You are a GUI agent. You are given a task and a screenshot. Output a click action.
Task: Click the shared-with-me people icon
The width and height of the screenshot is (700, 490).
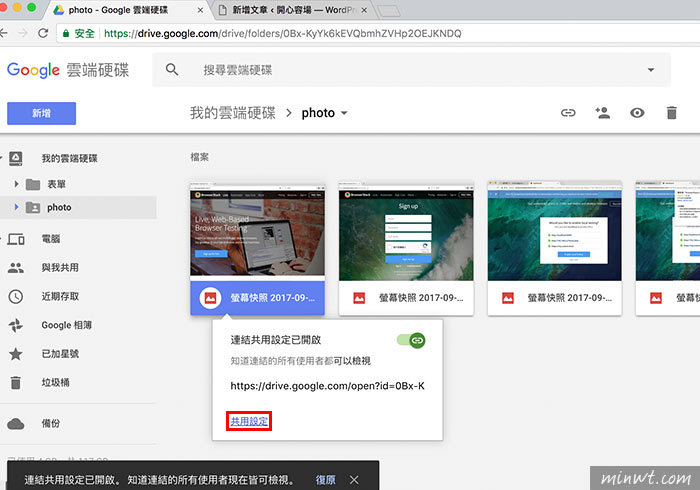pyautogui.click(x=16, y=268)
